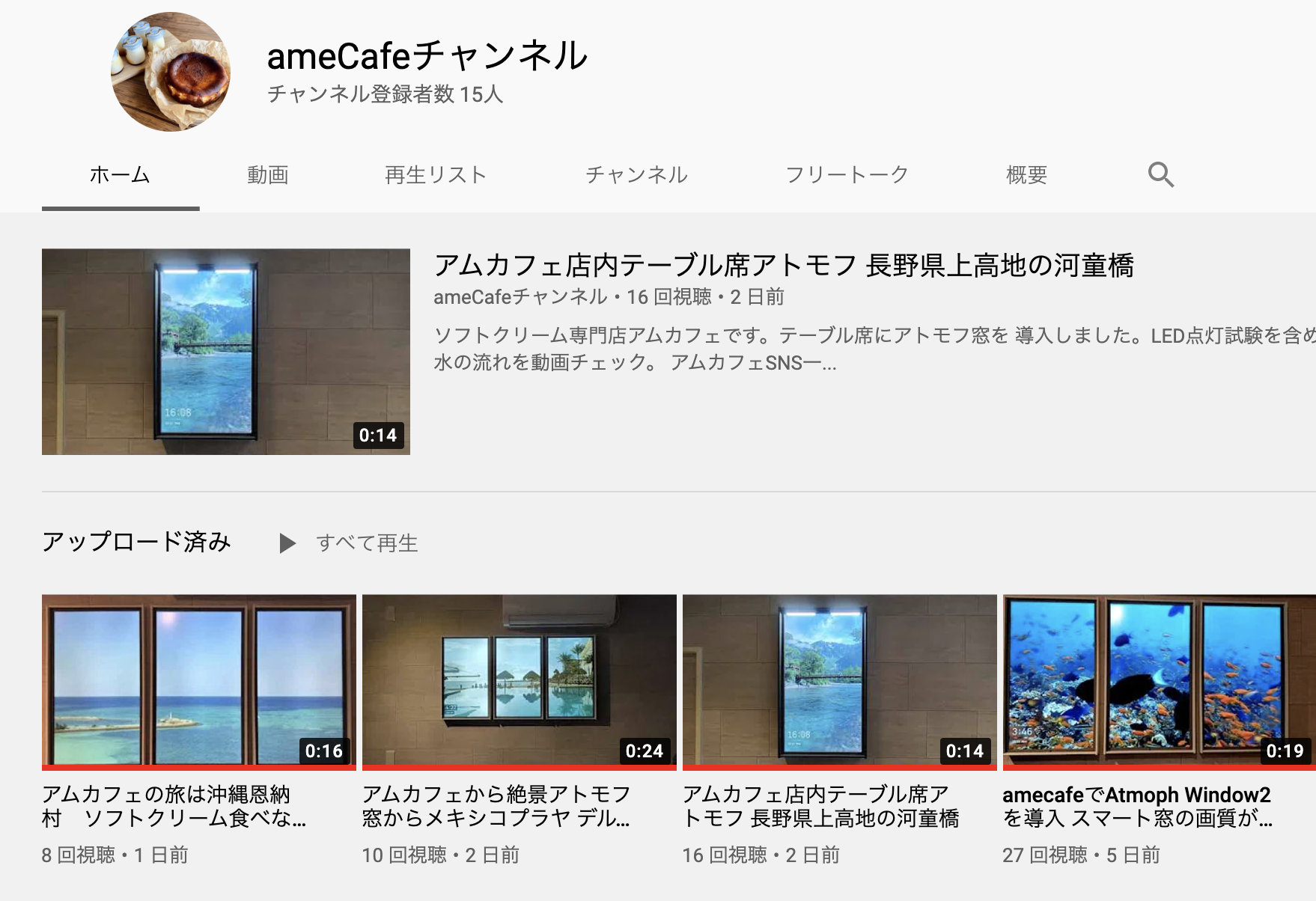
Task: Select the 再生リスト tab
Action: (x=436, y=174)
